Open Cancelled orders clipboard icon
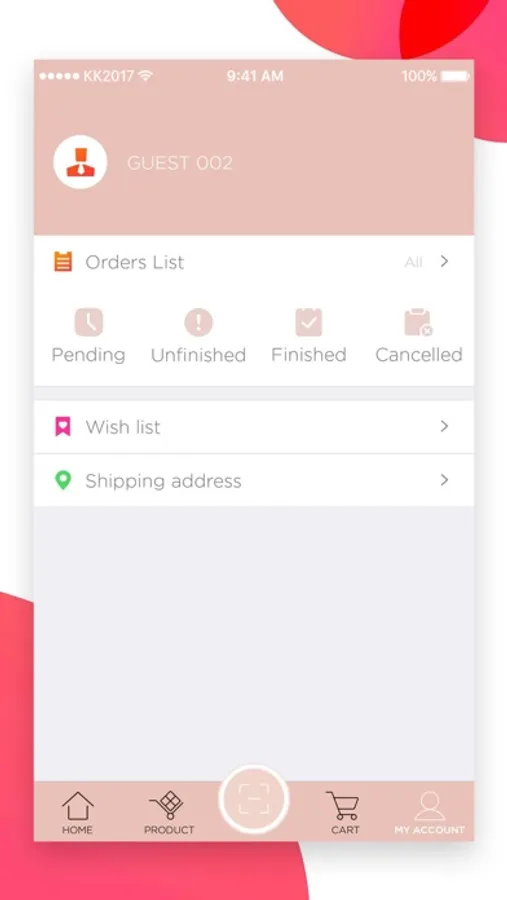Image resolution: width=507 pixels, height=900 pixels. [419, 322]
